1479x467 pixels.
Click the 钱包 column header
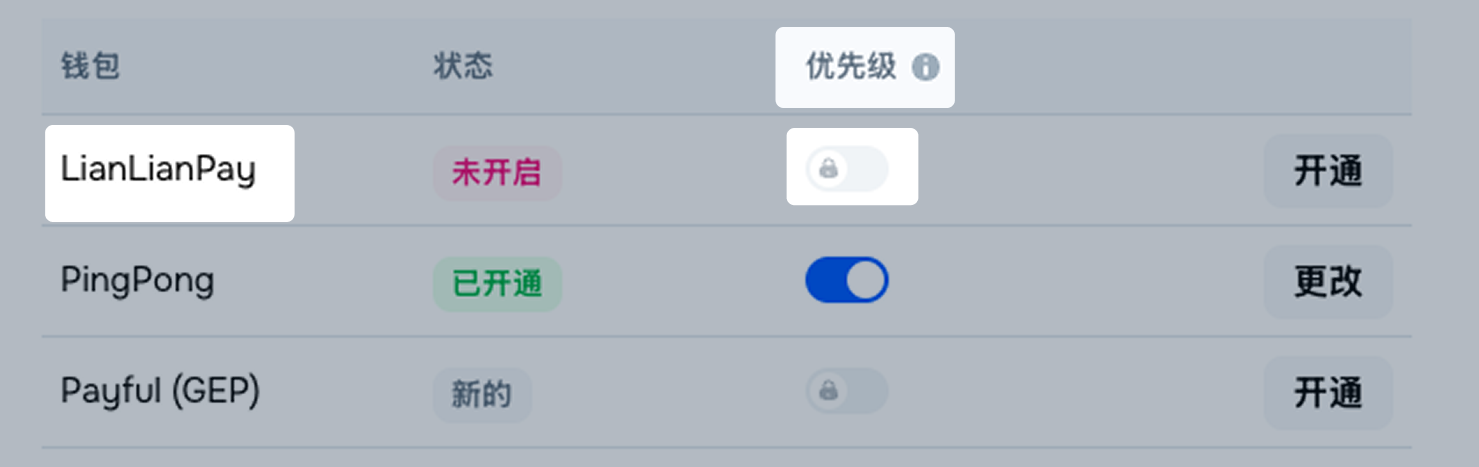(x=90, y=67)
